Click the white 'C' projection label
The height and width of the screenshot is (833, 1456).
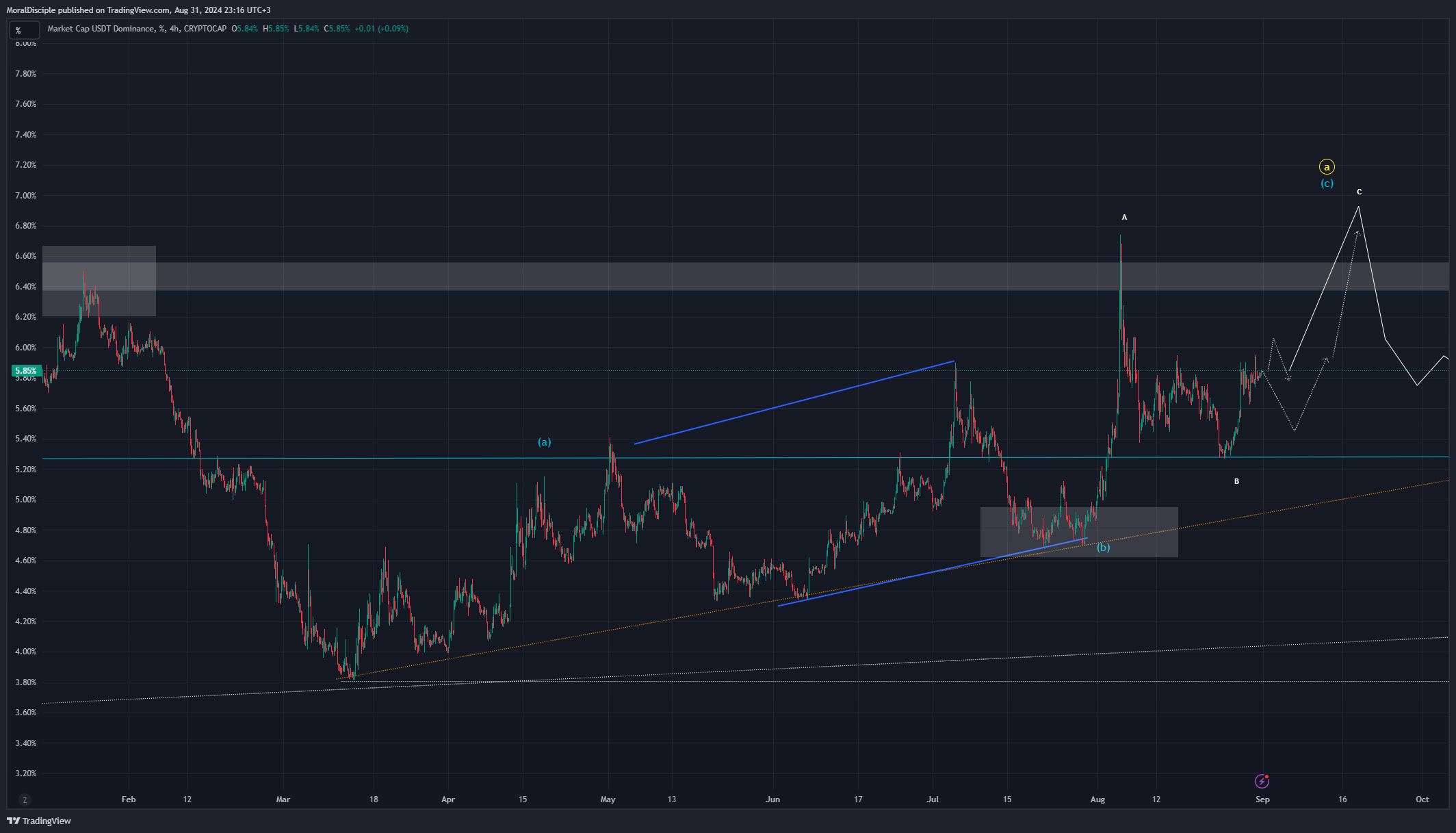click(x=1359, y=192)
